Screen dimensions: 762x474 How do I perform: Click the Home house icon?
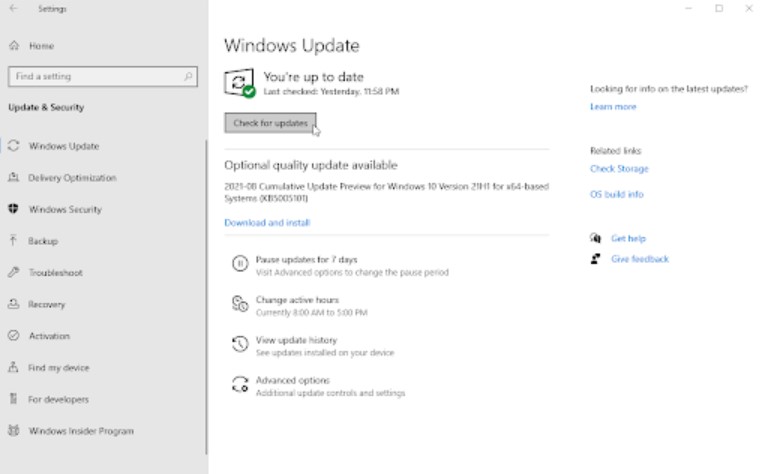point(14,46)
